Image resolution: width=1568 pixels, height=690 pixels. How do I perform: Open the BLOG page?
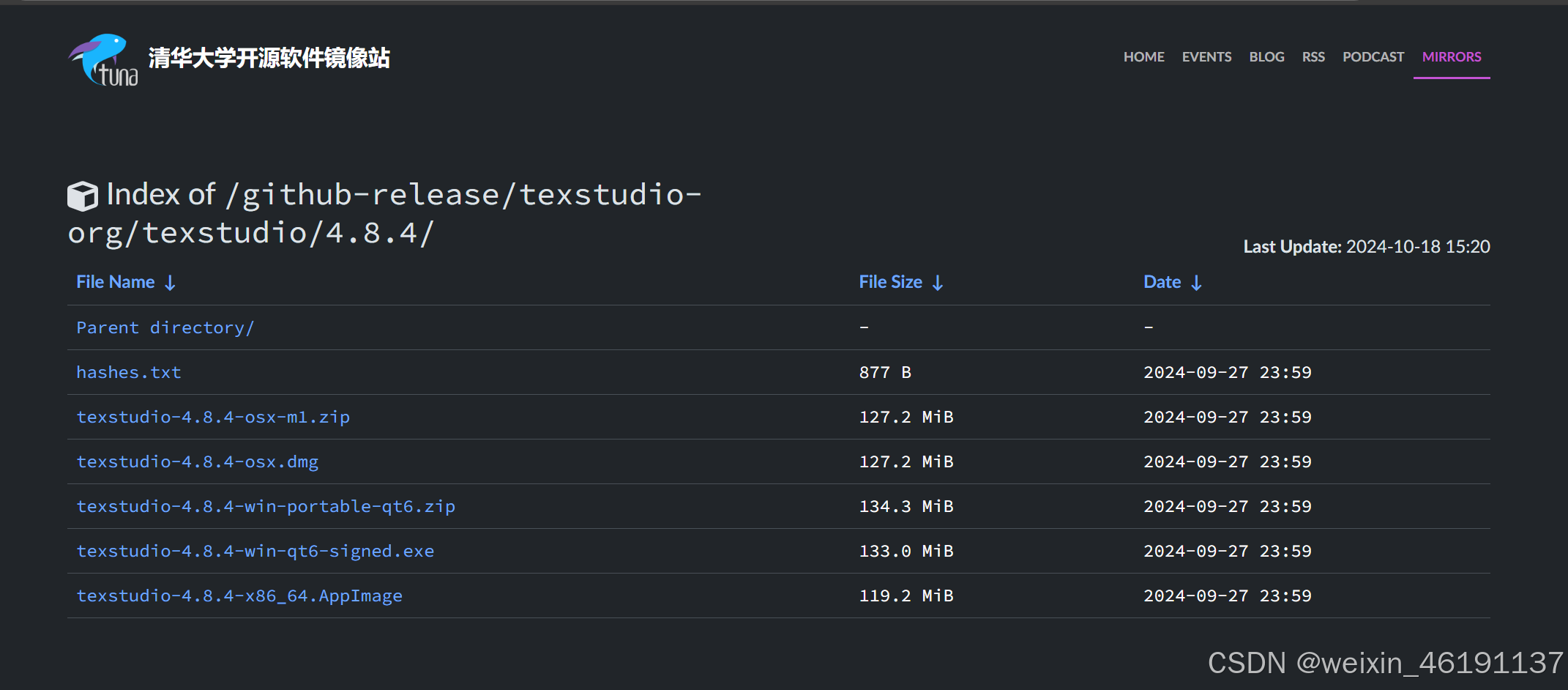(1266, 56)
